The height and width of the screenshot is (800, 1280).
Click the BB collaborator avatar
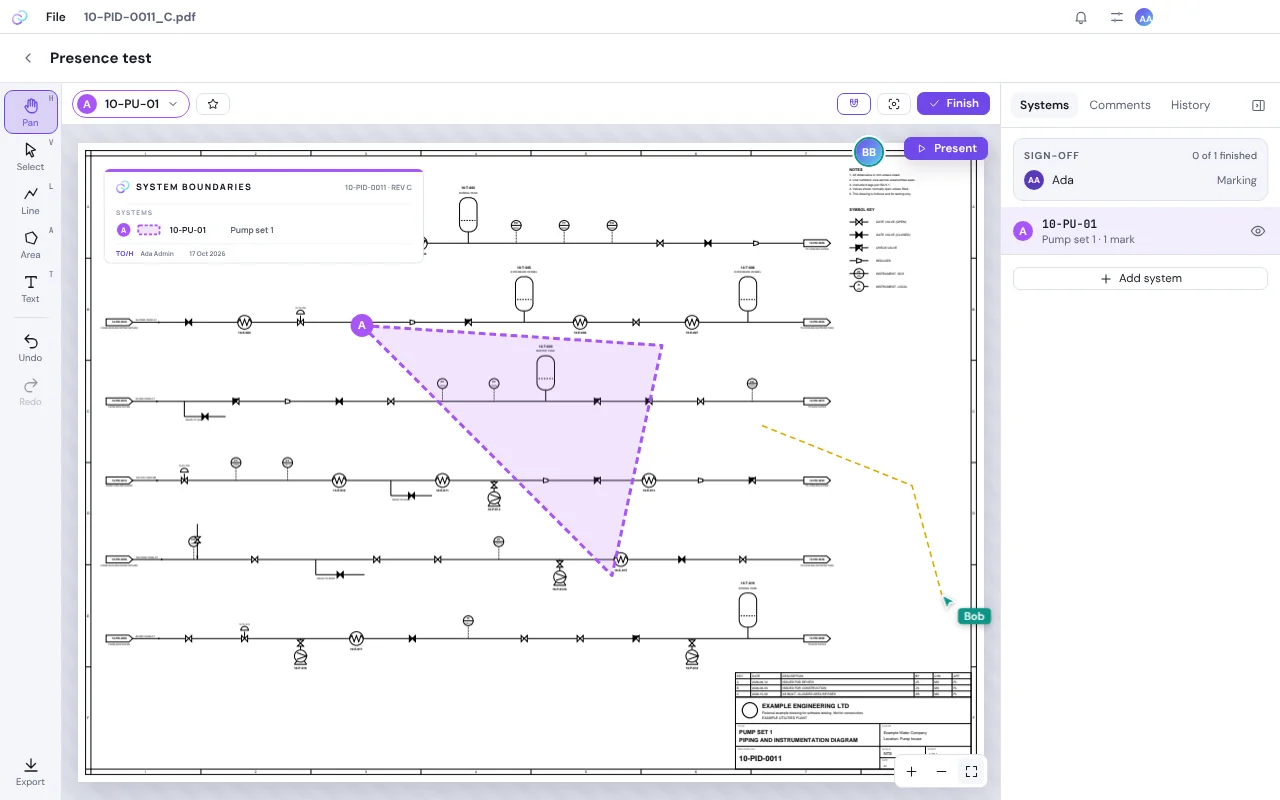click(x=869, y=152)
